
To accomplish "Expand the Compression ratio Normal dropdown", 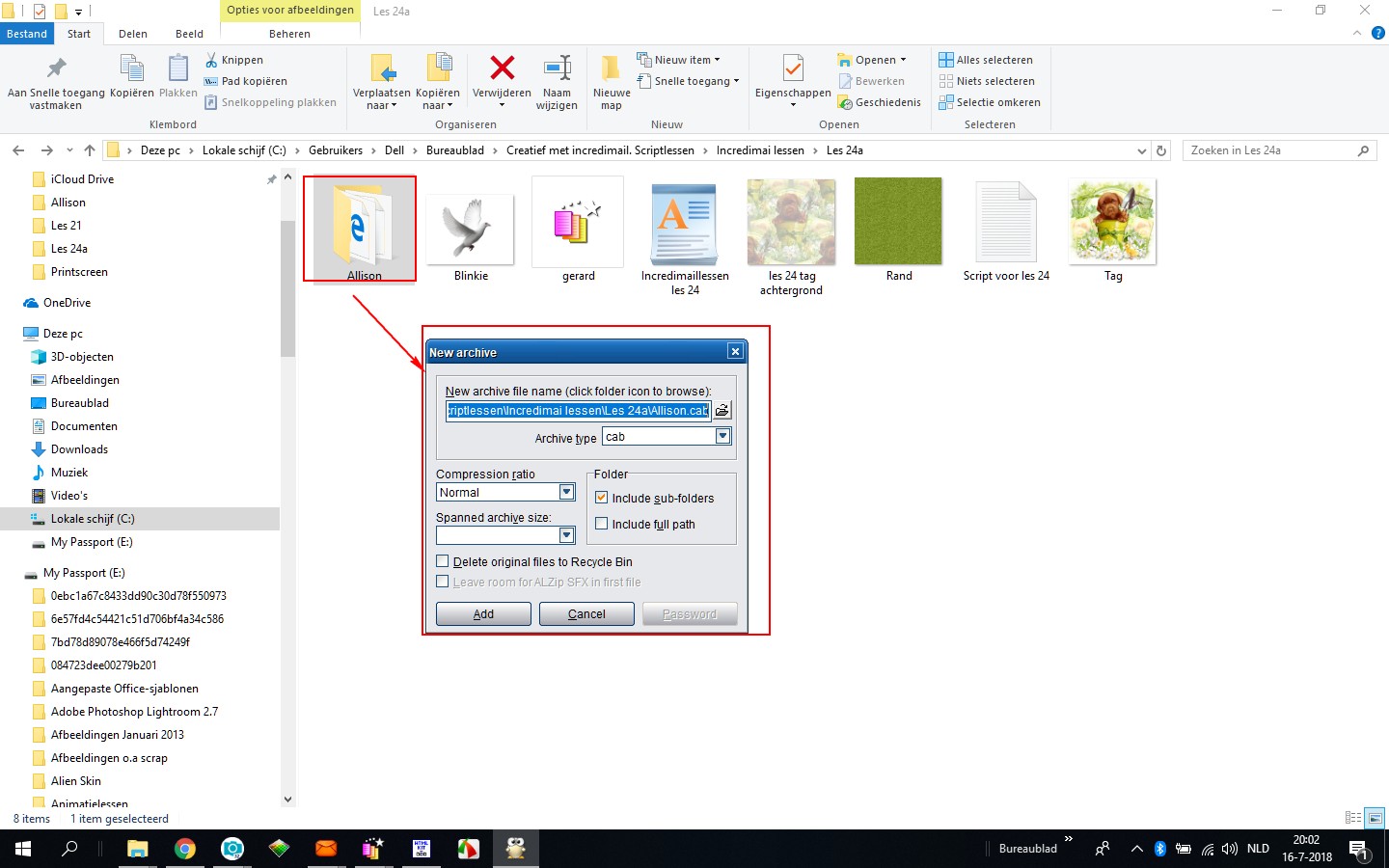I will pyautogui.click(x=567, y=492).
